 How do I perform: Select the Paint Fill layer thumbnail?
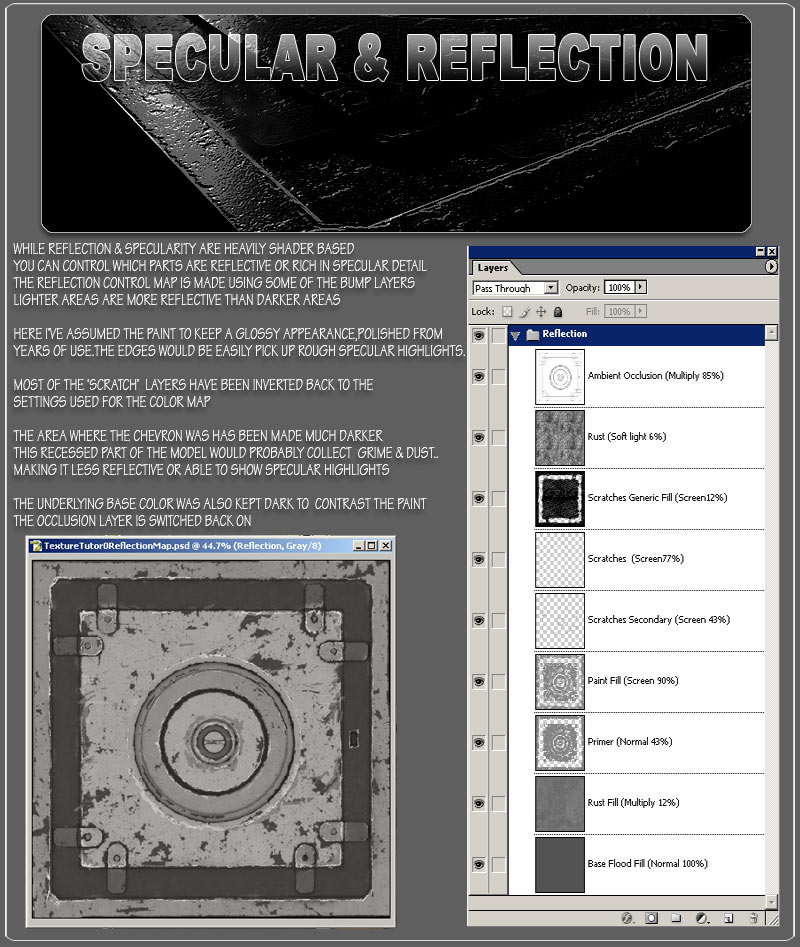click(560, 682)
